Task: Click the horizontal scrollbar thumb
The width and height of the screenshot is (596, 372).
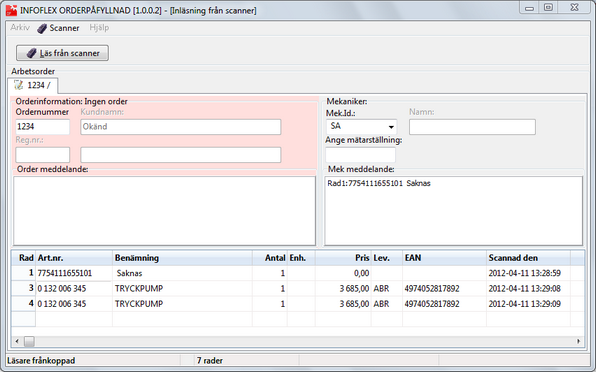Action: pos(29,341)
